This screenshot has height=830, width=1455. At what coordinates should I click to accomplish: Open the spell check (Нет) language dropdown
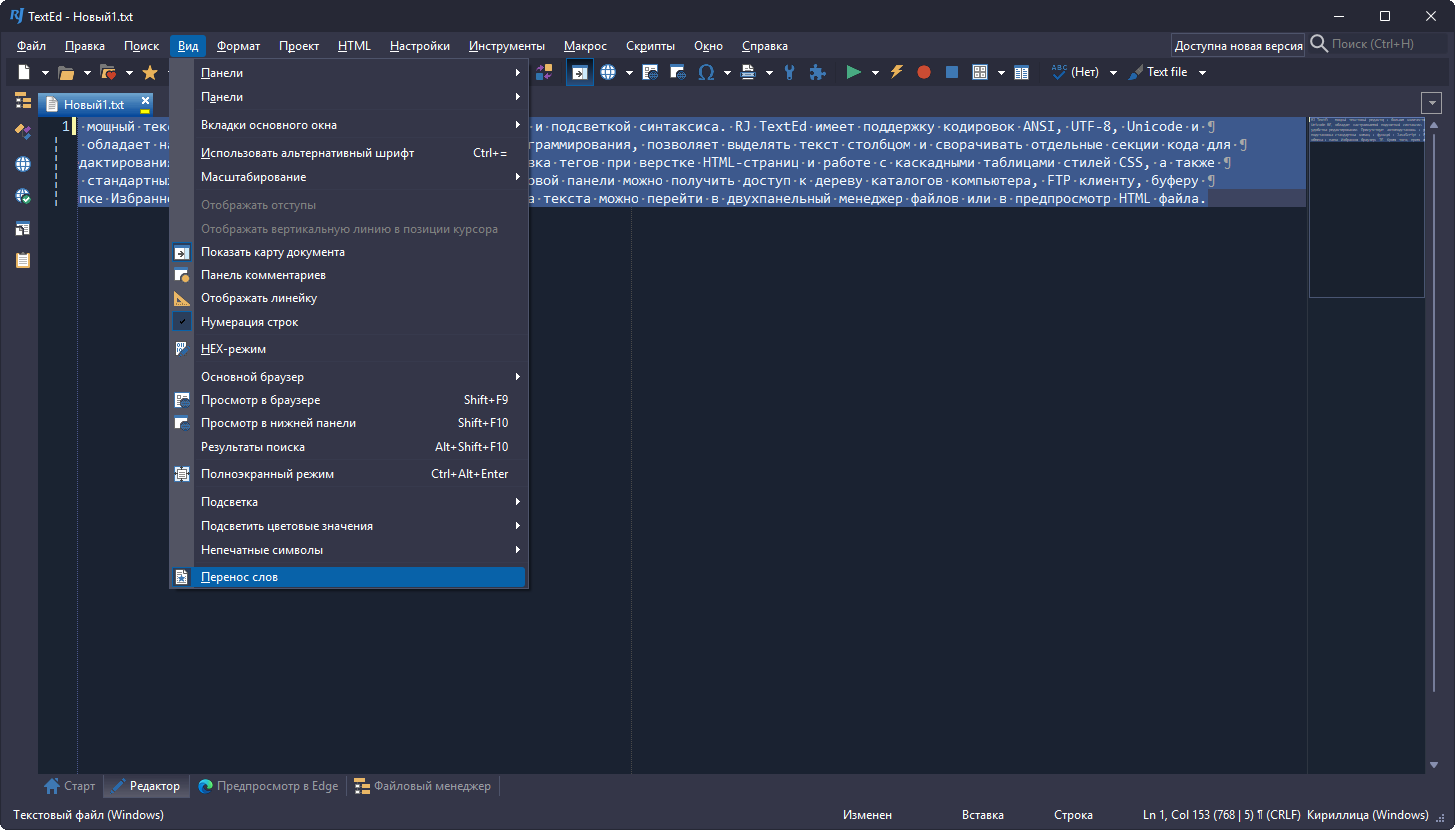coord(1113,72)
